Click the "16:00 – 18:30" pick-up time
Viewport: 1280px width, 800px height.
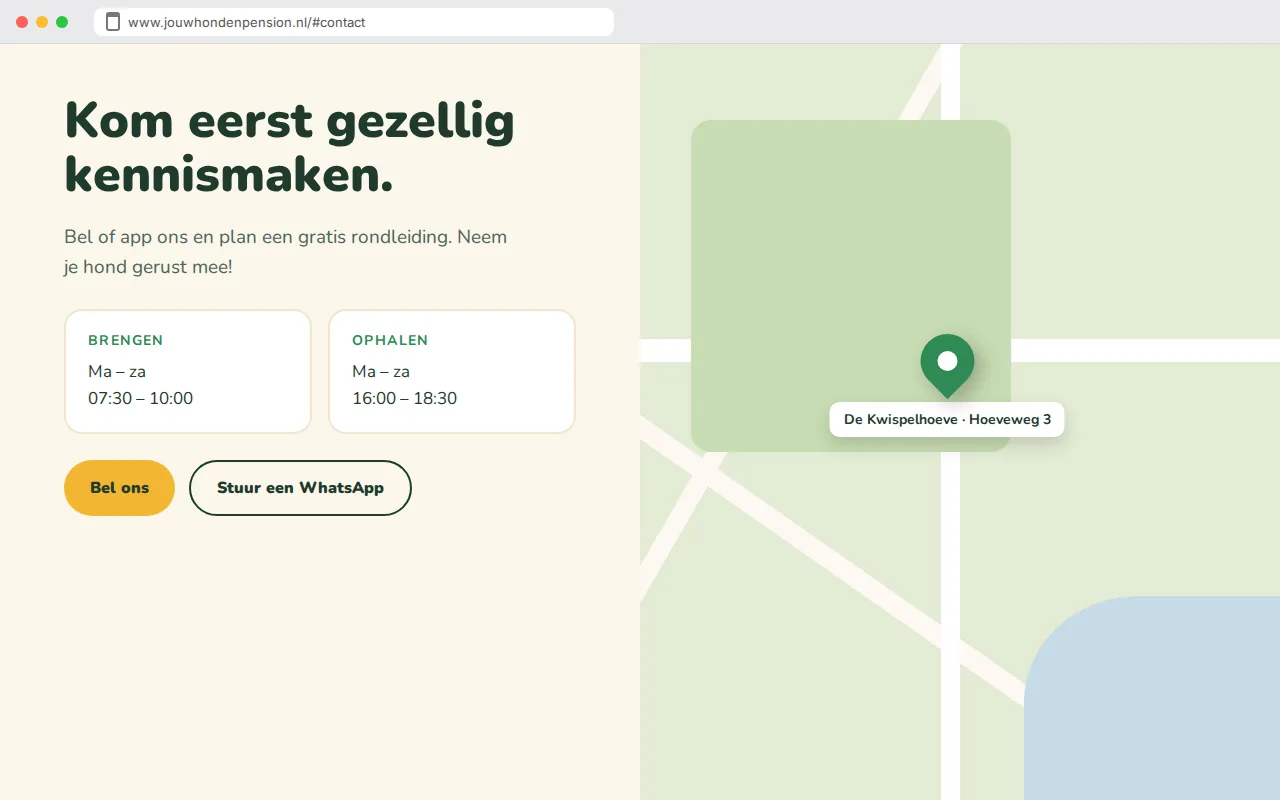[404, 398]
